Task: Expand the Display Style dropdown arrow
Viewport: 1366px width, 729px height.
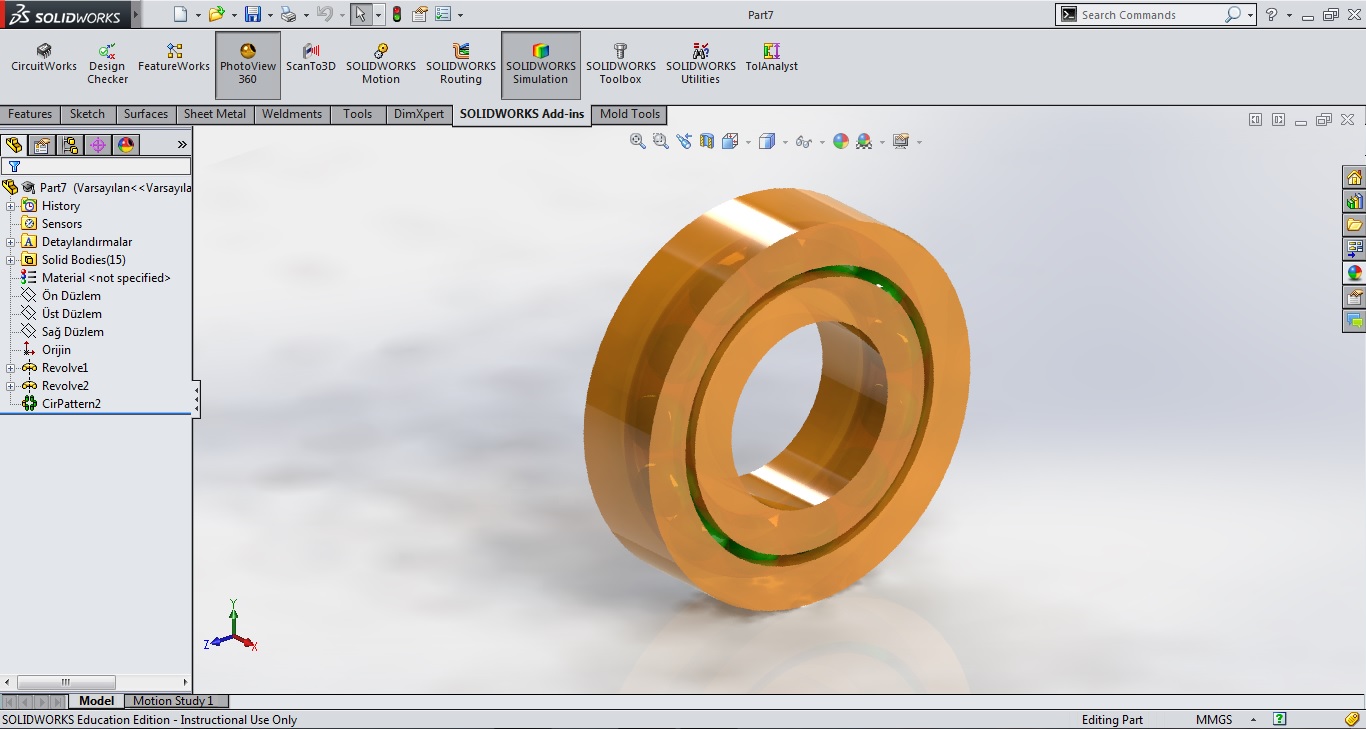Action: tap(785, 142)
